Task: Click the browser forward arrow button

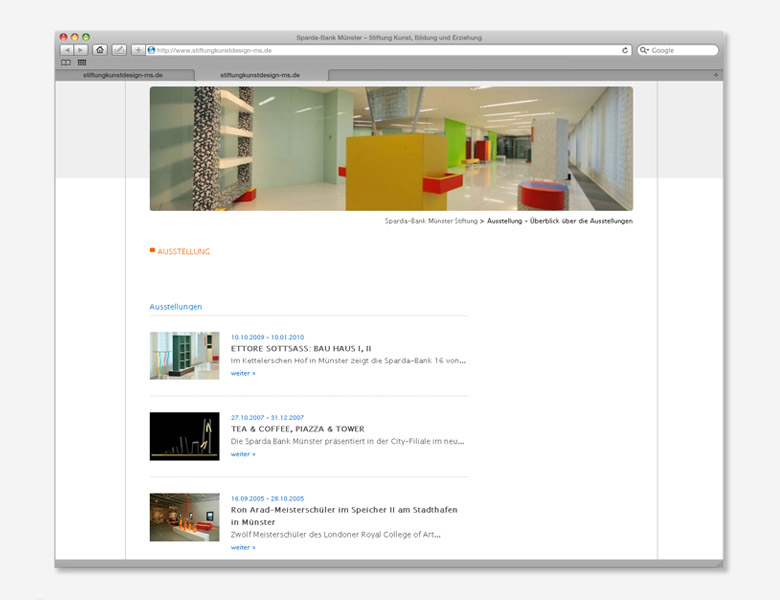Action: 81,50
